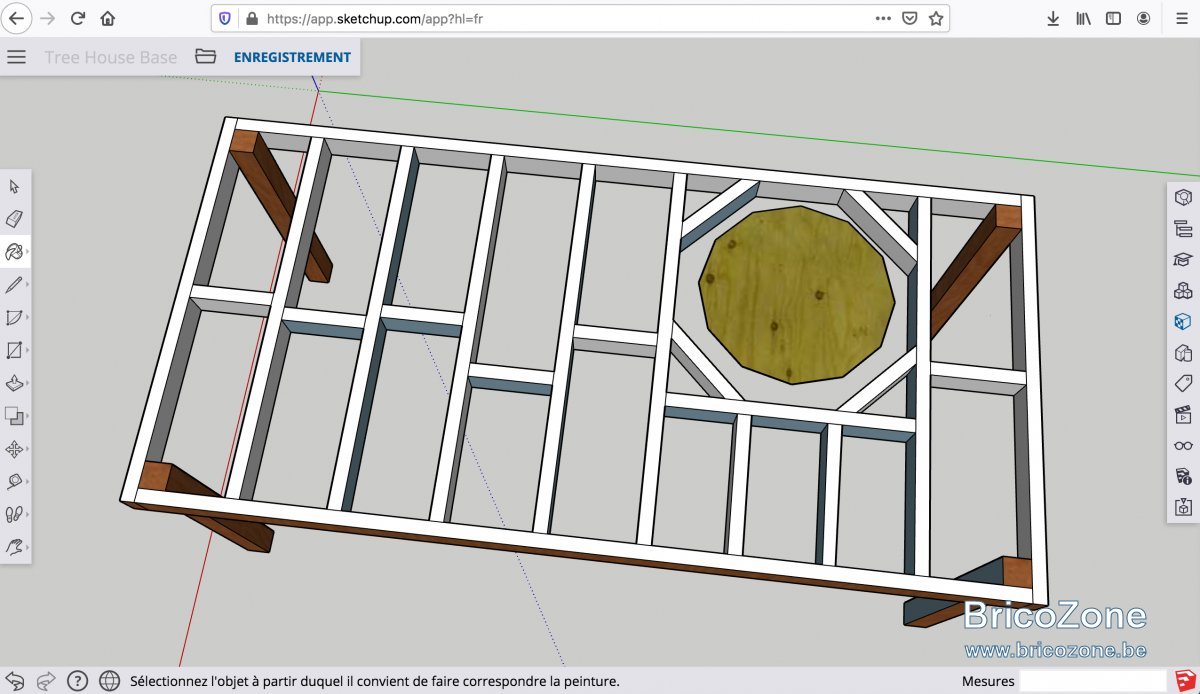
Task: Select the Move tool
Action: (14, 449)
